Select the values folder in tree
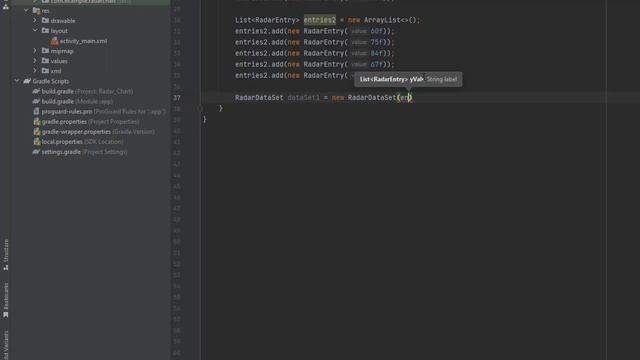This screenshot has width=640, height=360. [59, 61]
